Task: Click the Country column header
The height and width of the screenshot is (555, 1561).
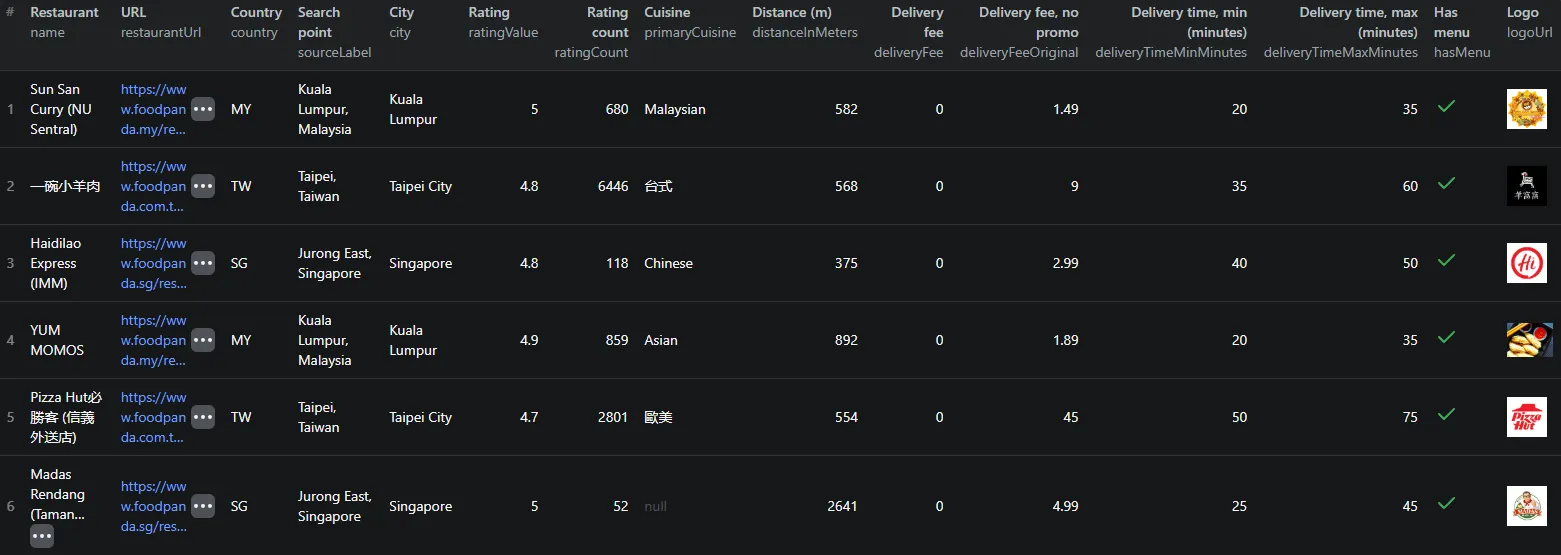Action: coord(256,22)
